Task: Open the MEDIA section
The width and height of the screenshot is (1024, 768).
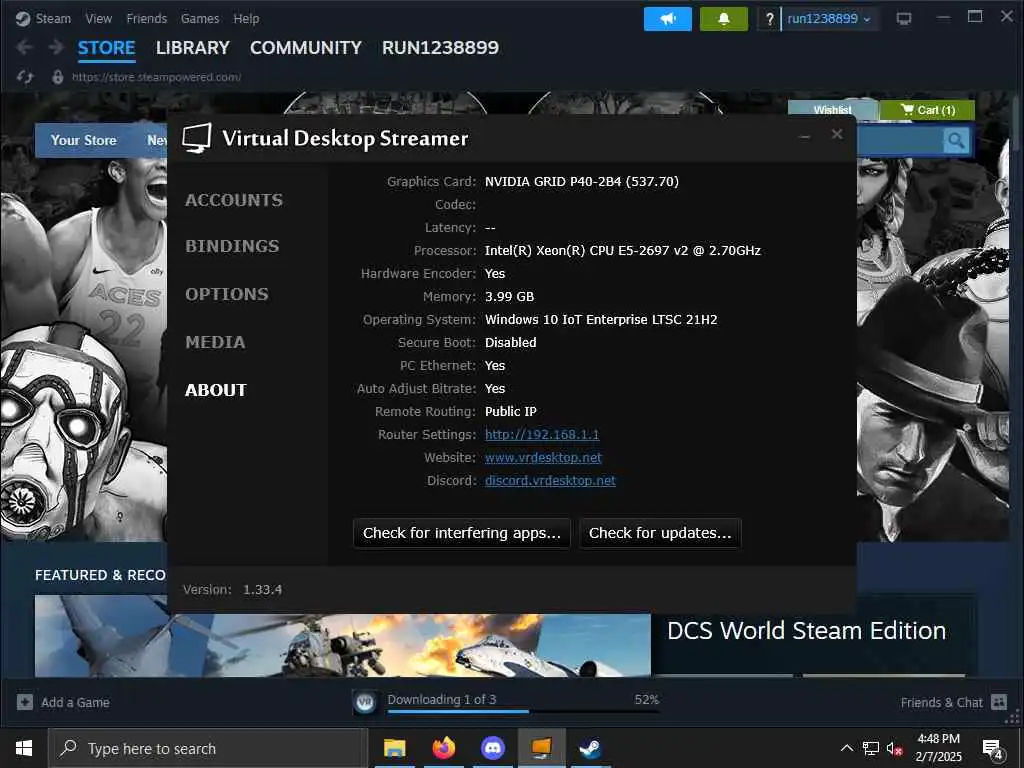Action: pos(215,342)
